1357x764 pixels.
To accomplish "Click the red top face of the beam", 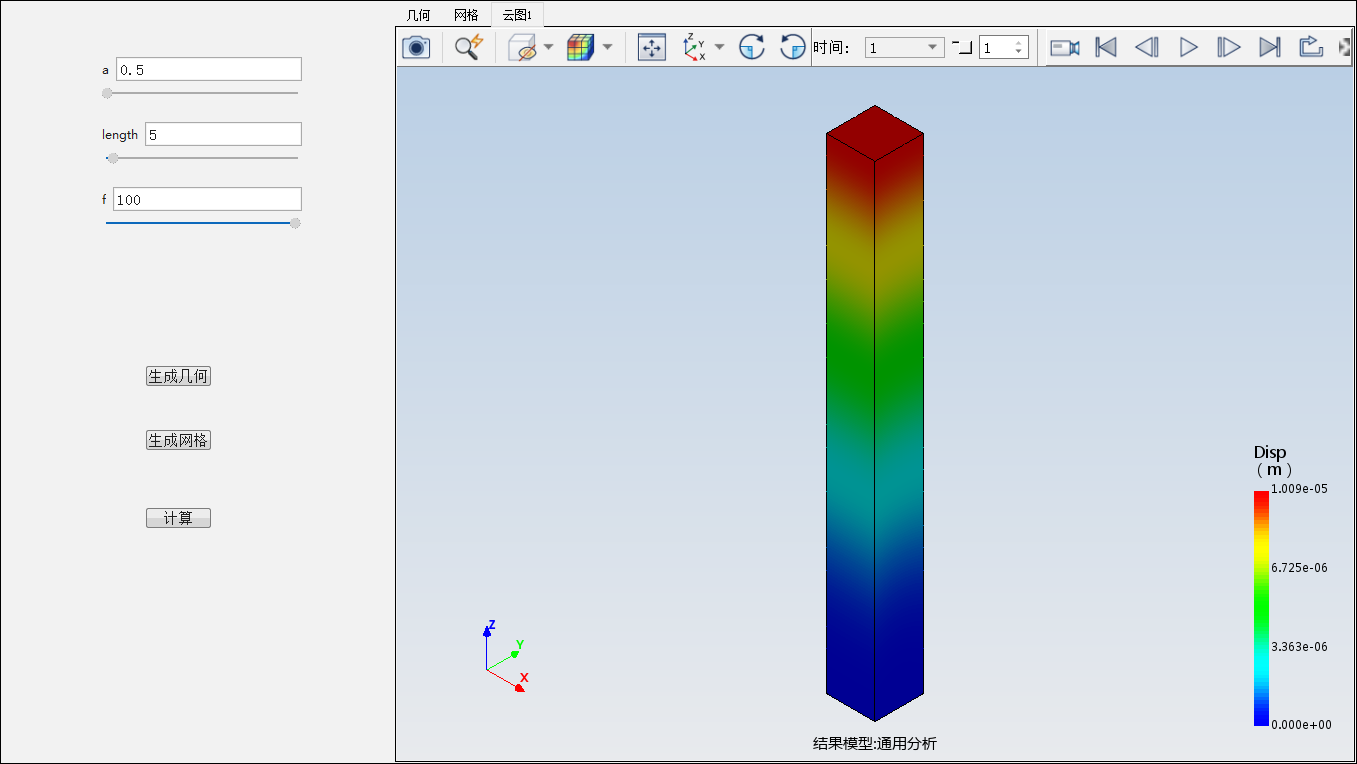I will click(x=875, y=134).
